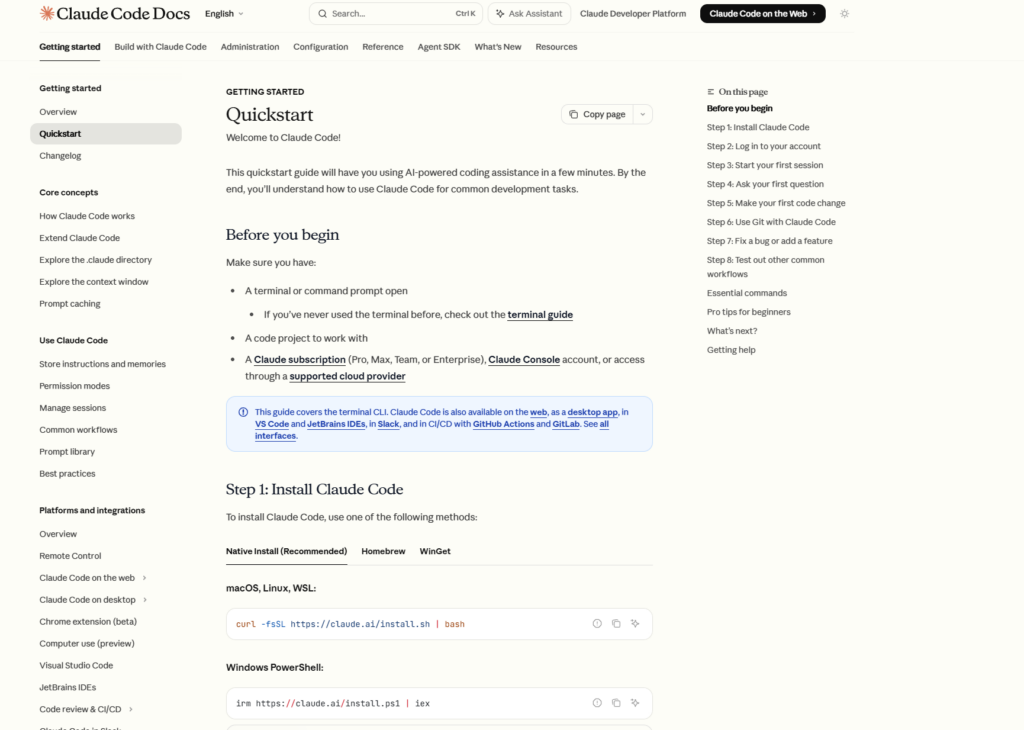Open the terminal guide link
Viewport: 1024px width, 730px height.
[x=540, y=315]
